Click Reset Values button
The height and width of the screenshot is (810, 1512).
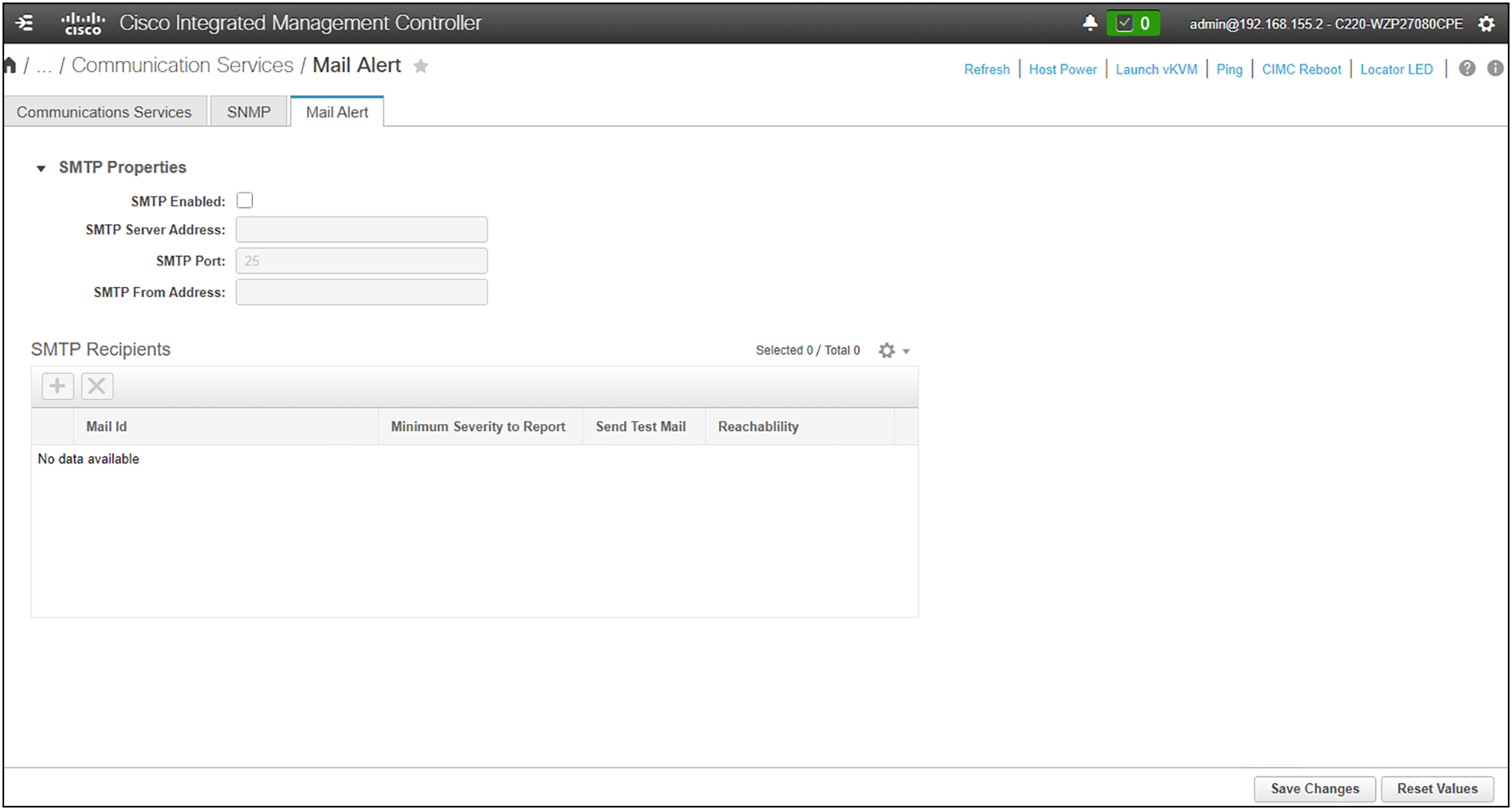tap(1437, 788)
